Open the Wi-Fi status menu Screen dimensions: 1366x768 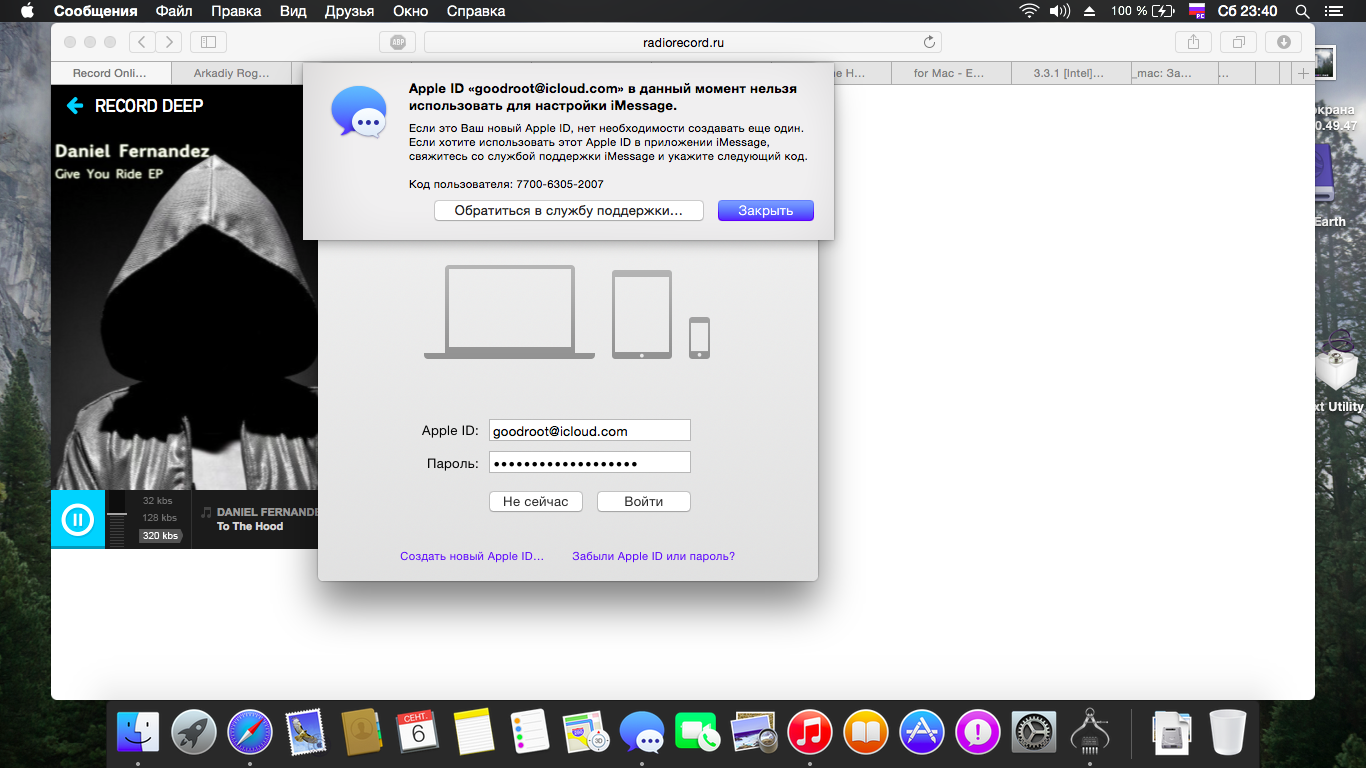[1029, 11]
